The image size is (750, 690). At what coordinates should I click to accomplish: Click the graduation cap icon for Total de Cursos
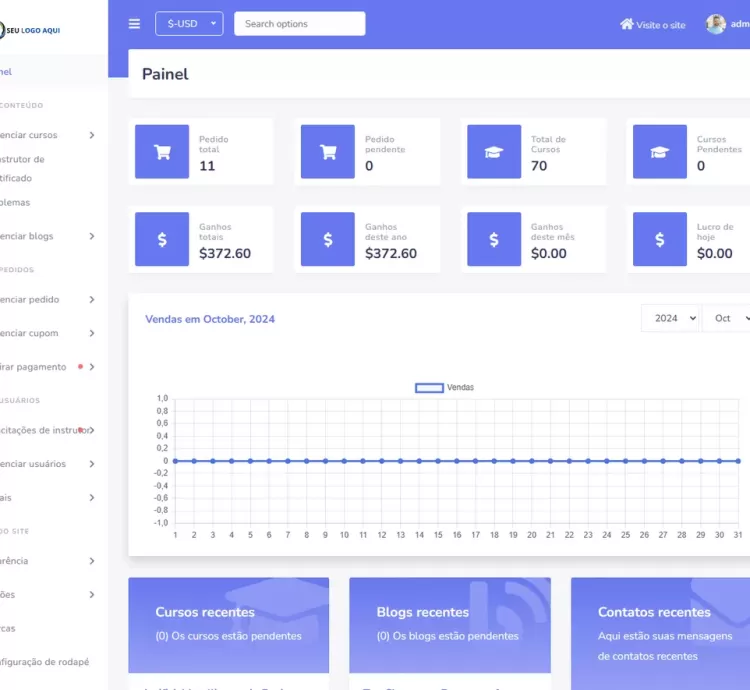pos(494,152)
